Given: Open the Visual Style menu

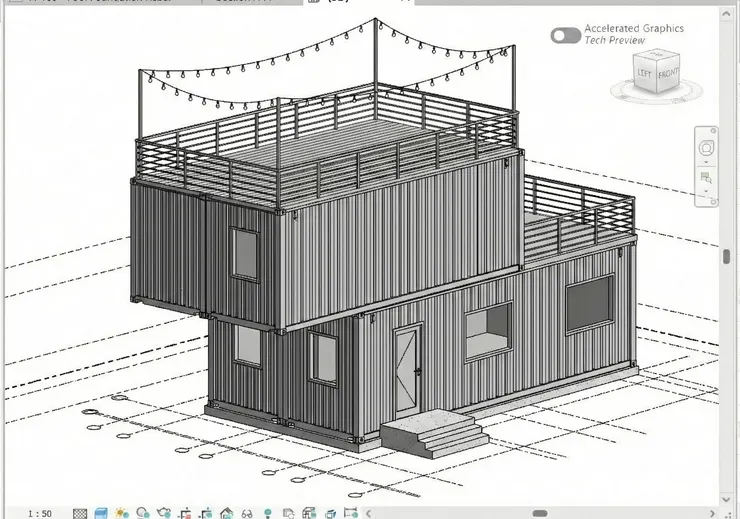Looking at the screenshot, I should pyautogui.click(x=101, y=513).
